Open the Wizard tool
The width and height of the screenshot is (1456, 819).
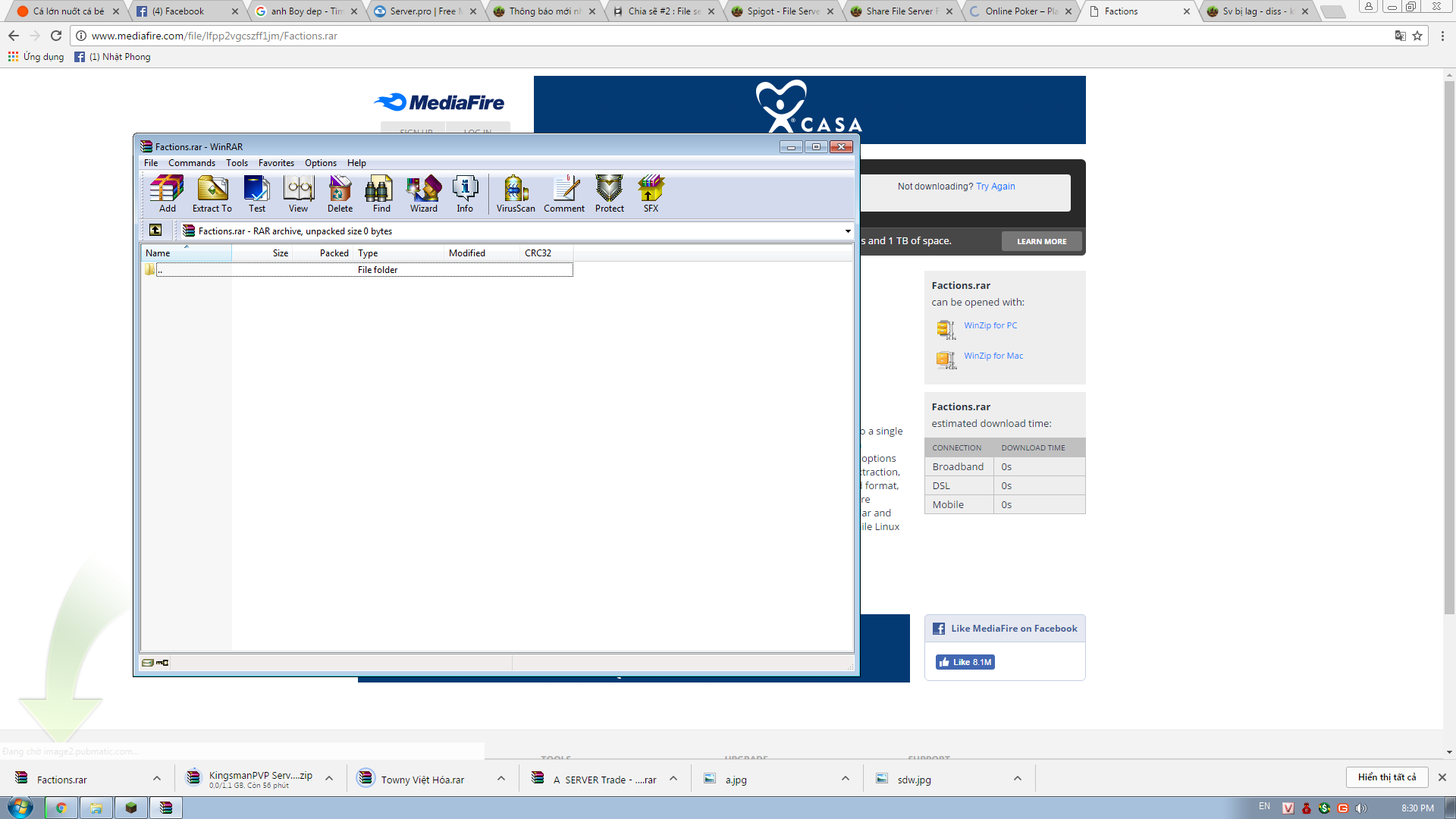(423, 193)
